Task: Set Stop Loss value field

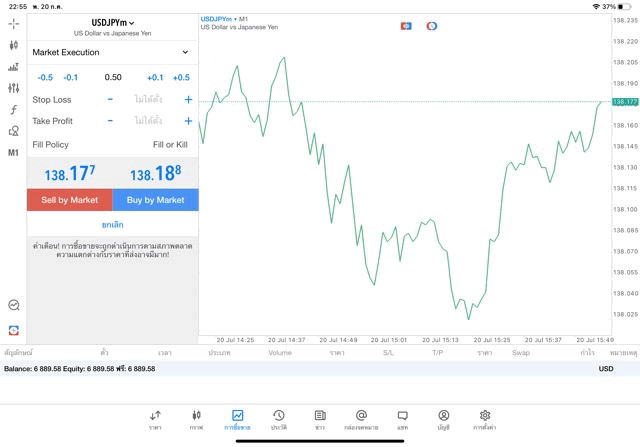Action: pyautogui.click(x=149, y=99)
